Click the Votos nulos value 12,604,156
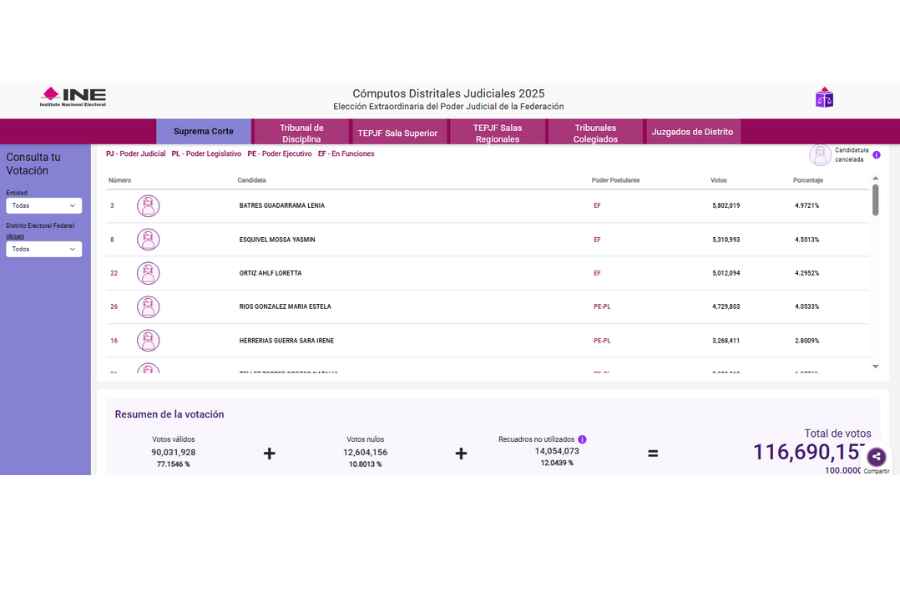 365,452
